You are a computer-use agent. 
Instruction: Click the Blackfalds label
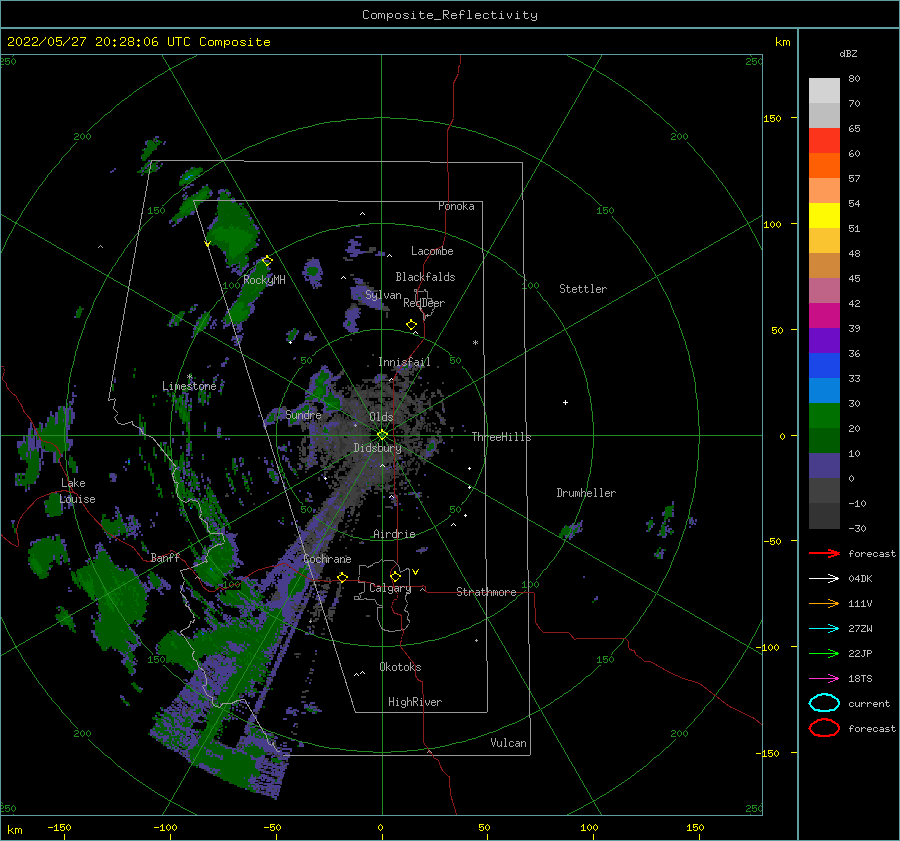(x=425, y=277)
